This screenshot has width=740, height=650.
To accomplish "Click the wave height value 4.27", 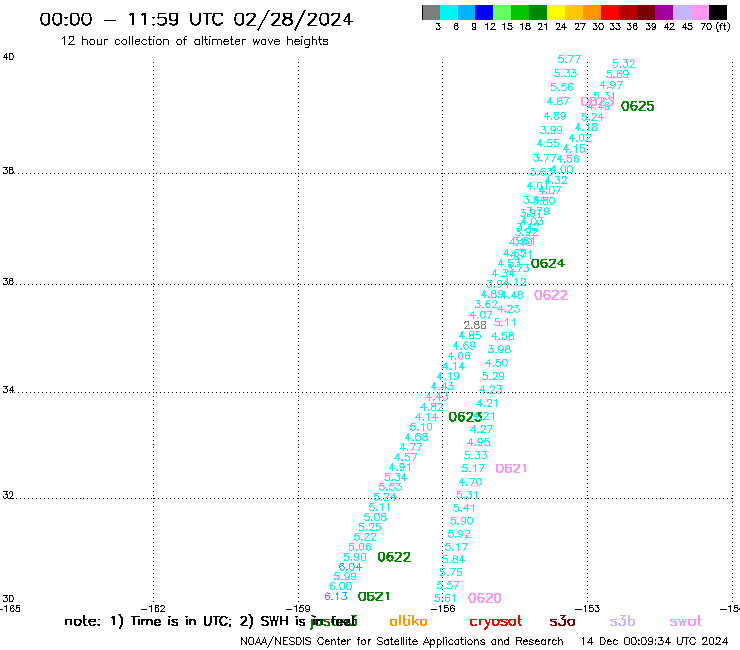I will pyautogui.click(x=481, y=430).
